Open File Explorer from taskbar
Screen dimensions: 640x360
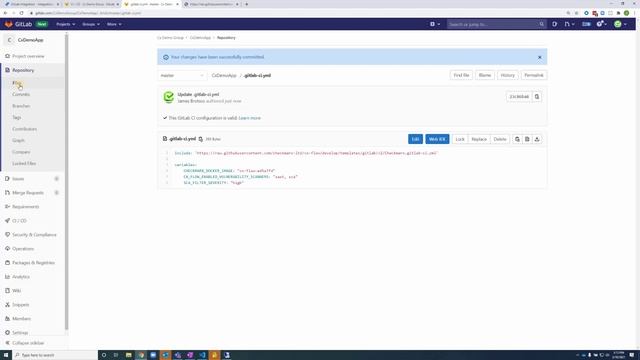129,355
